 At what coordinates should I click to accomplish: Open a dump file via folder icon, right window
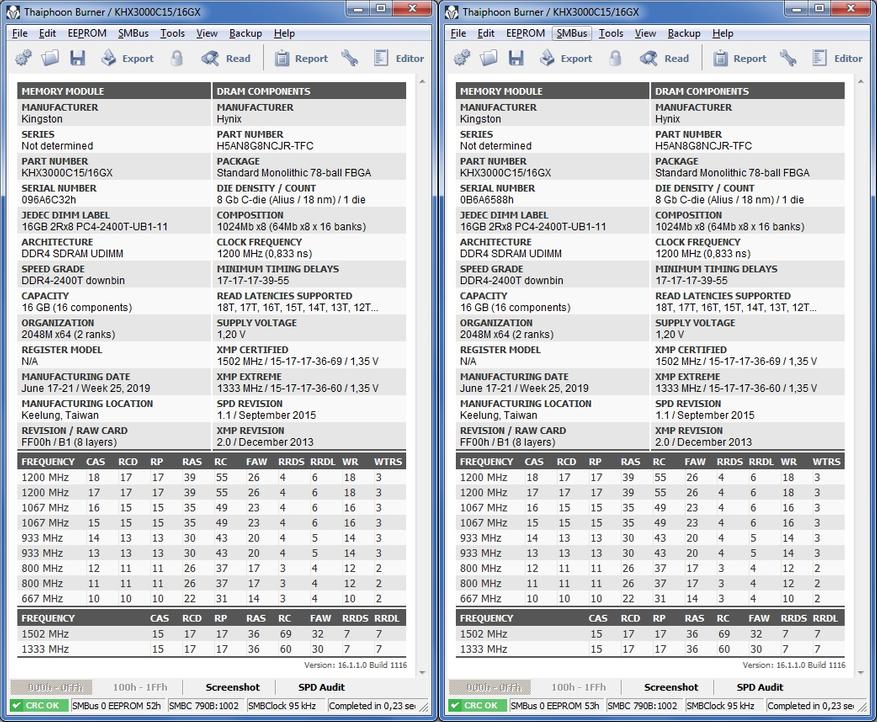(x=489, y=58)
